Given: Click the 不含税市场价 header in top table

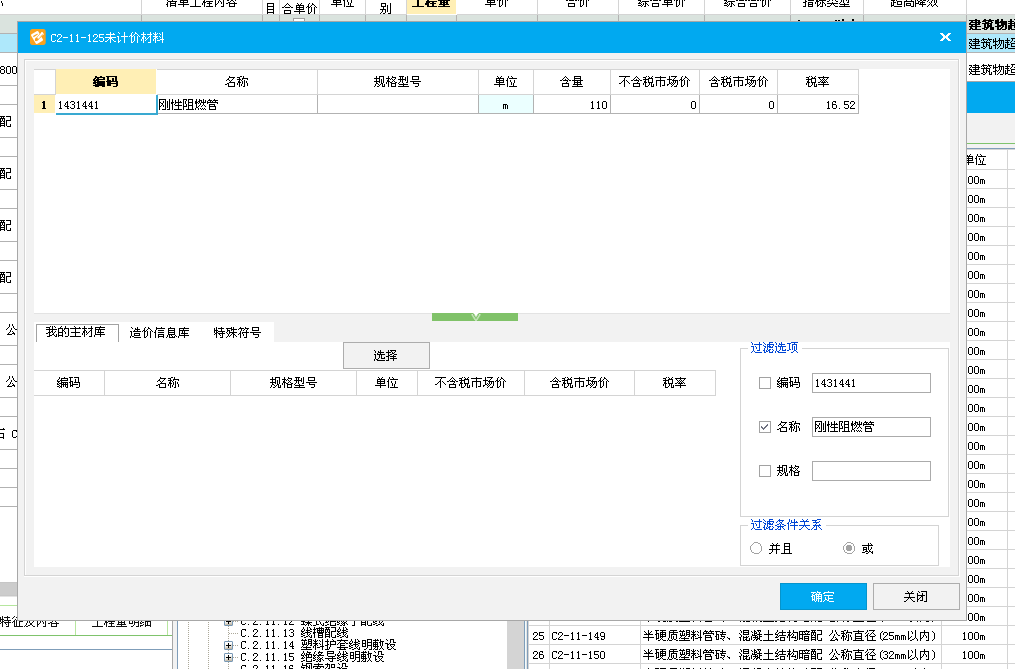Looking at the screenshot, I should tap(654, 82).
